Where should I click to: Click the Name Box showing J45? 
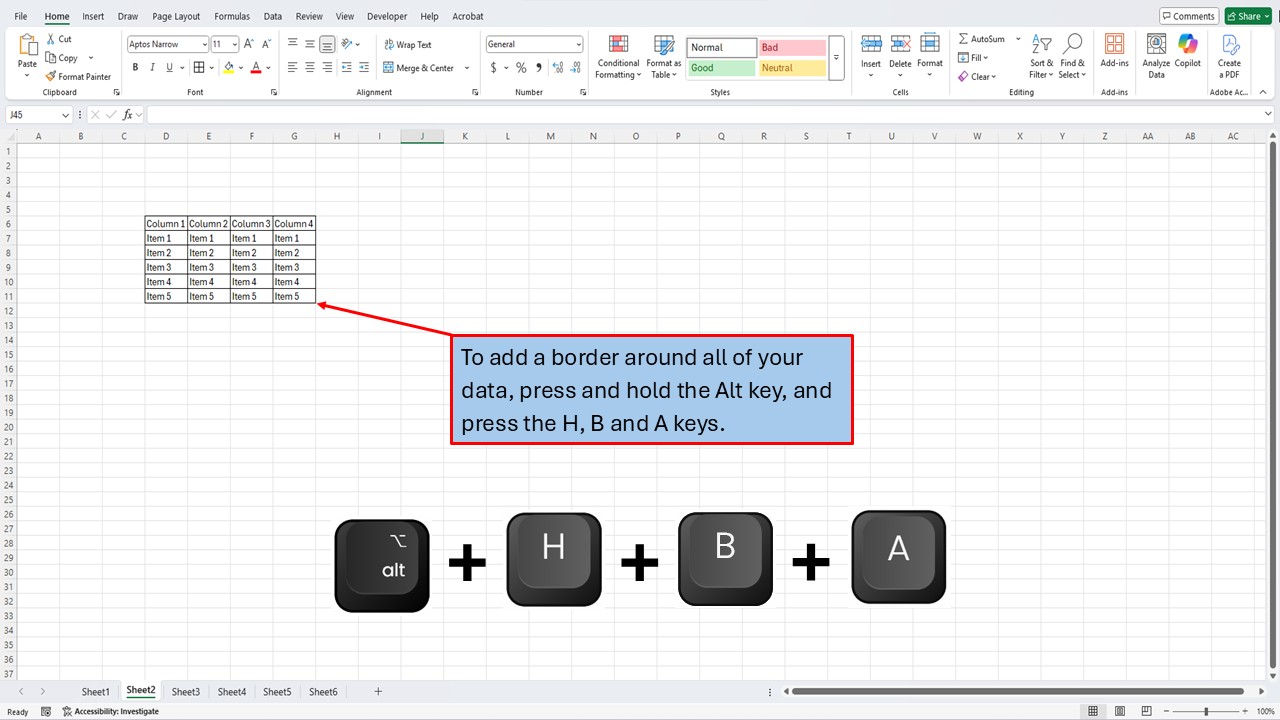(x=33, y=114)
